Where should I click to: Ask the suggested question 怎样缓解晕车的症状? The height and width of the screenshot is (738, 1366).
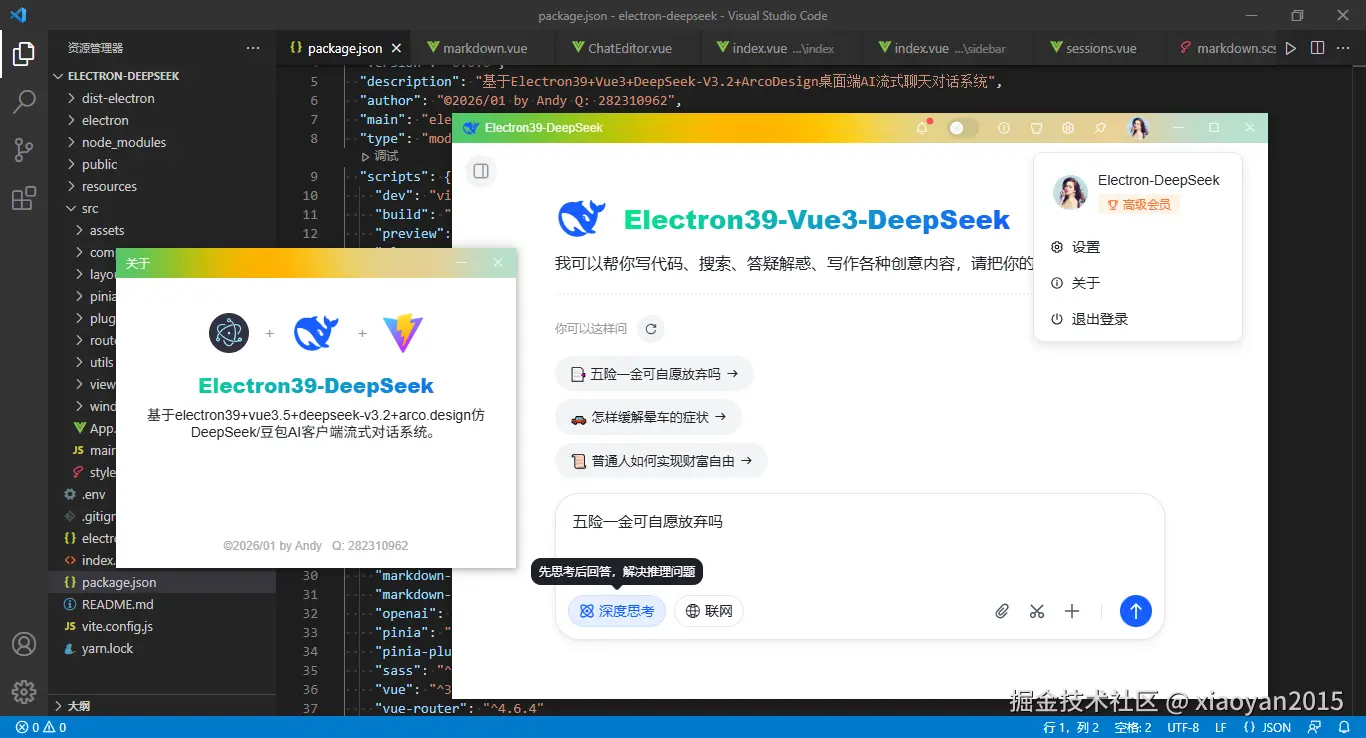pyautogui.click(x=649, y=418)
